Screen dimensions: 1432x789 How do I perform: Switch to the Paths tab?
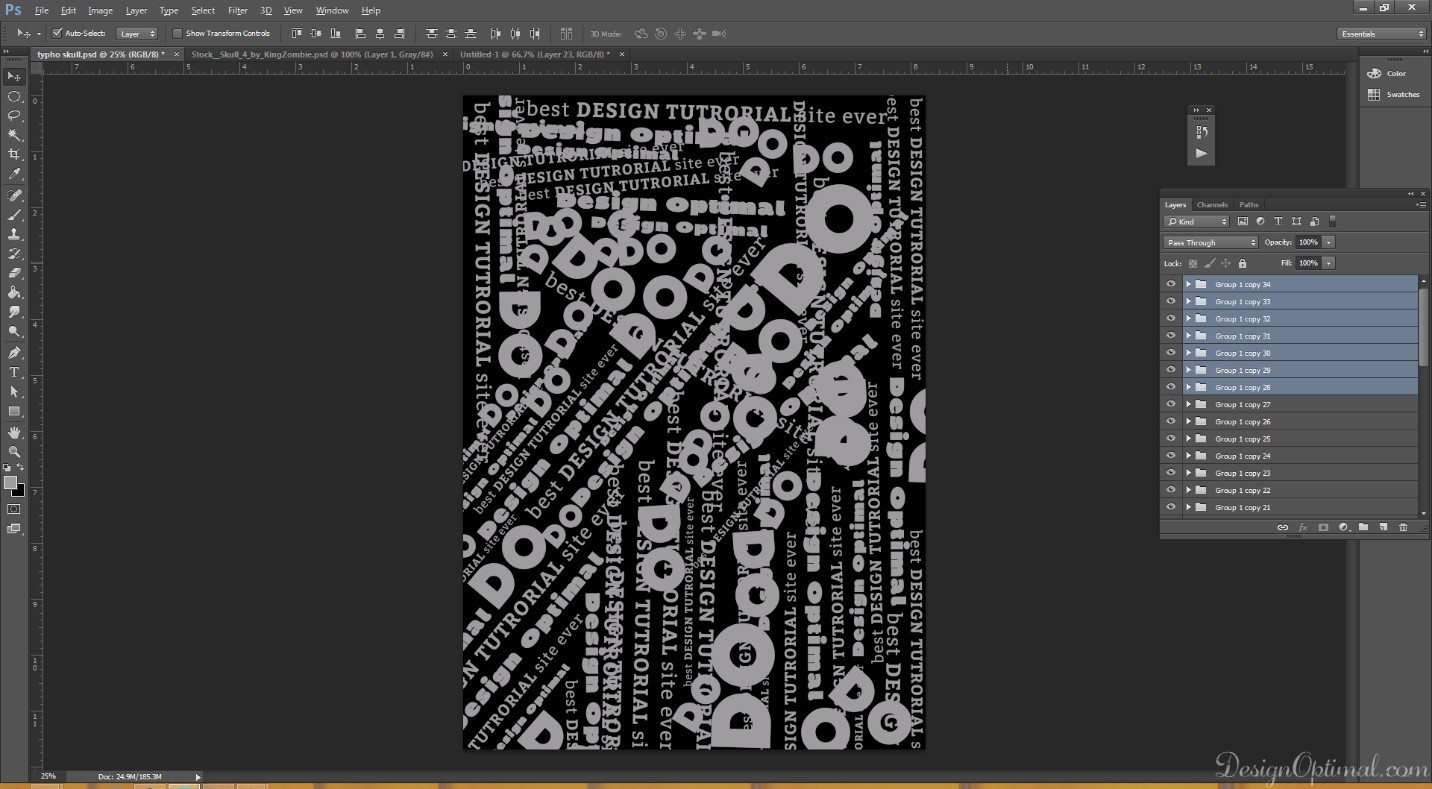pos(1249,204)
